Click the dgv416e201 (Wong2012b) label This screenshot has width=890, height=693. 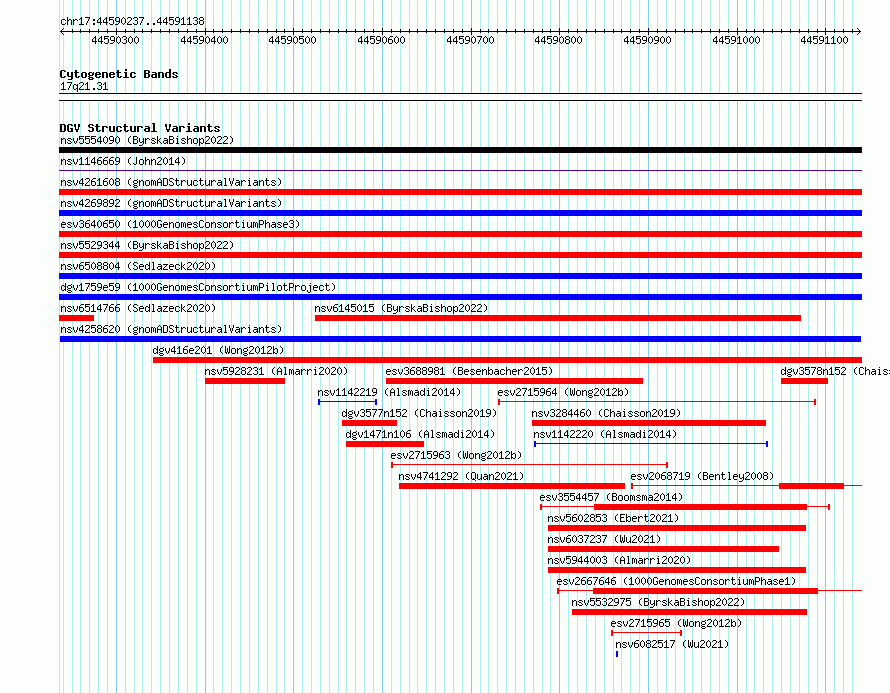coord(219,350)
